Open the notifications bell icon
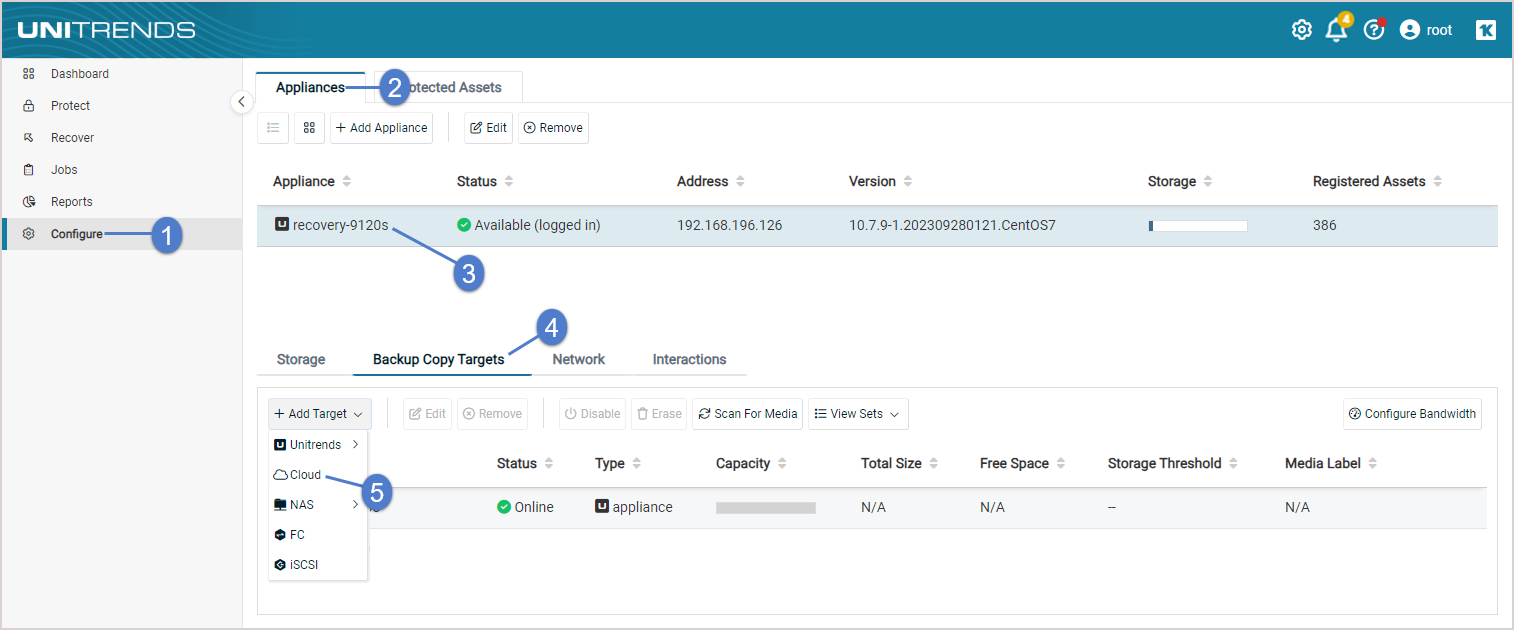This screenshot has height=630, width=1514. click(1336, 30)
